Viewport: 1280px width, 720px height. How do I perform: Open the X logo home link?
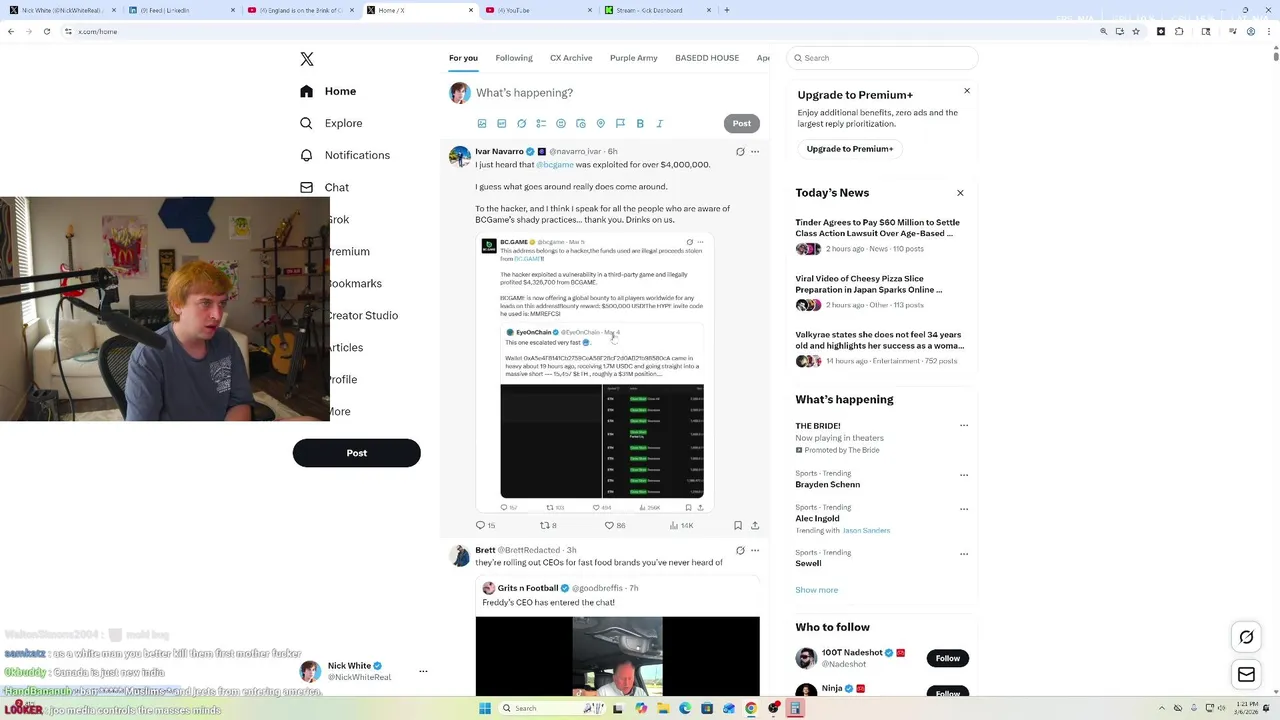coord(307,59)
